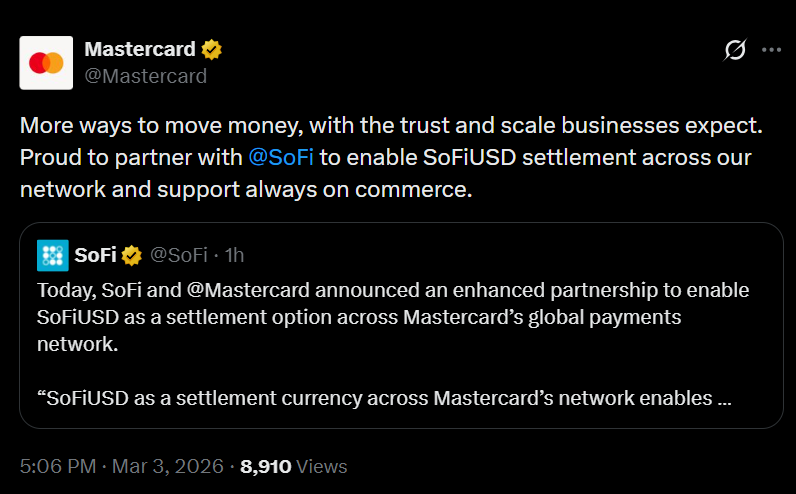
Task: Click gray @SoFi handle in quoted post
Action: click(179, 256)
